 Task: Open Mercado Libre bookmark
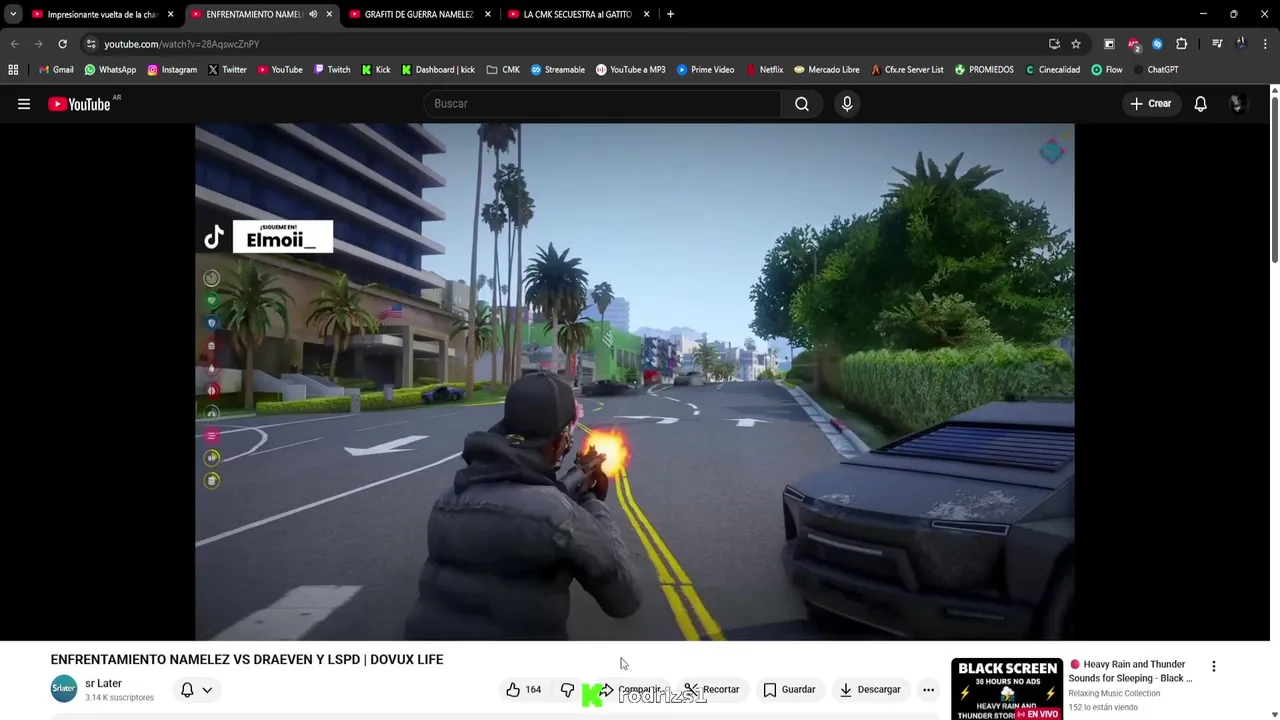pos(826,70)
